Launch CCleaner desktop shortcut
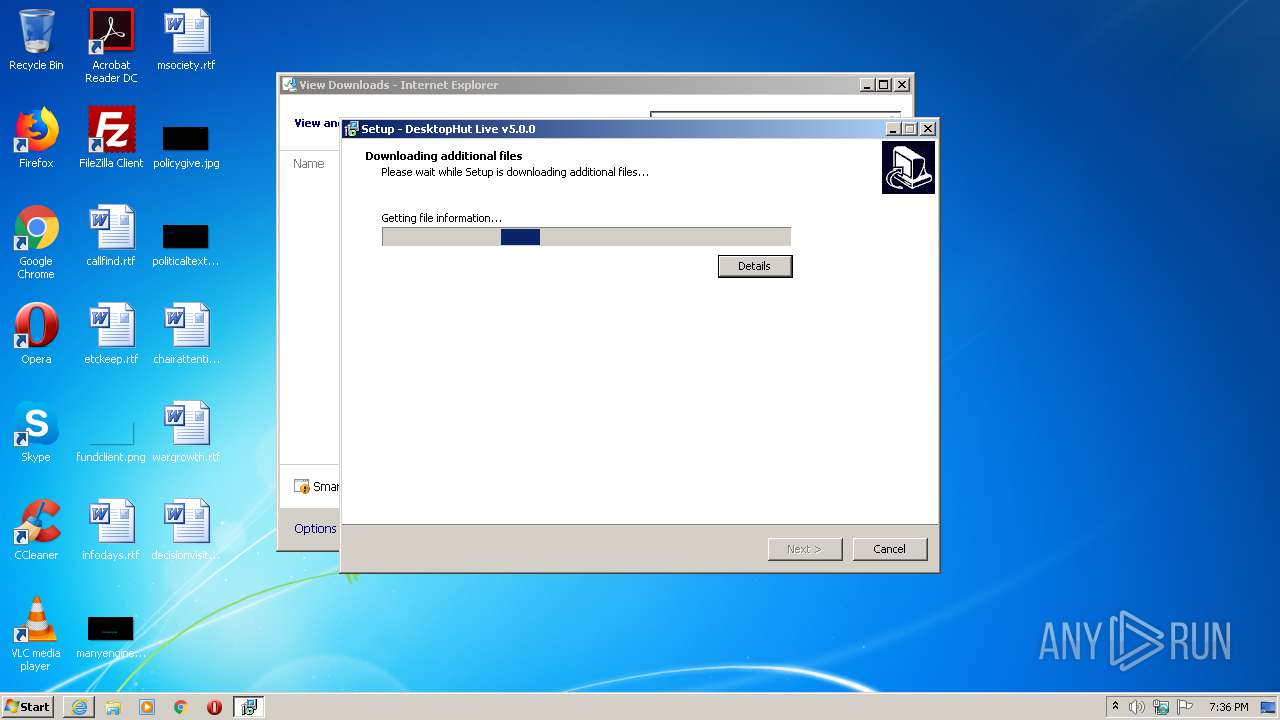The width and height of the screenshot is (1280, 720). click(36, 530)
